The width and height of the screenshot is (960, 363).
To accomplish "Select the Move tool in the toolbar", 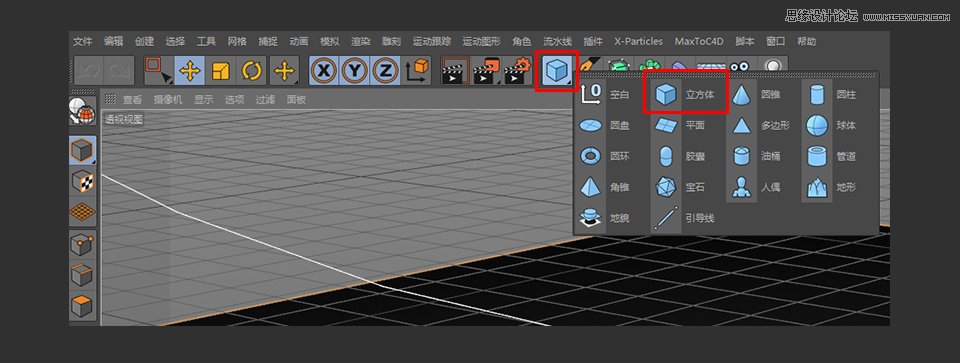I will pos(190,71).
